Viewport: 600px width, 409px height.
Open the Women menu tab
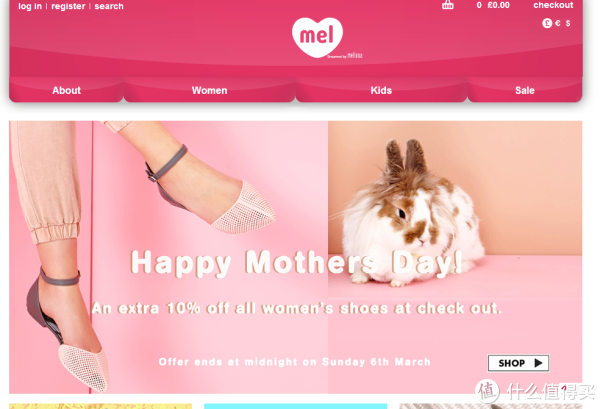pos(209,90)
